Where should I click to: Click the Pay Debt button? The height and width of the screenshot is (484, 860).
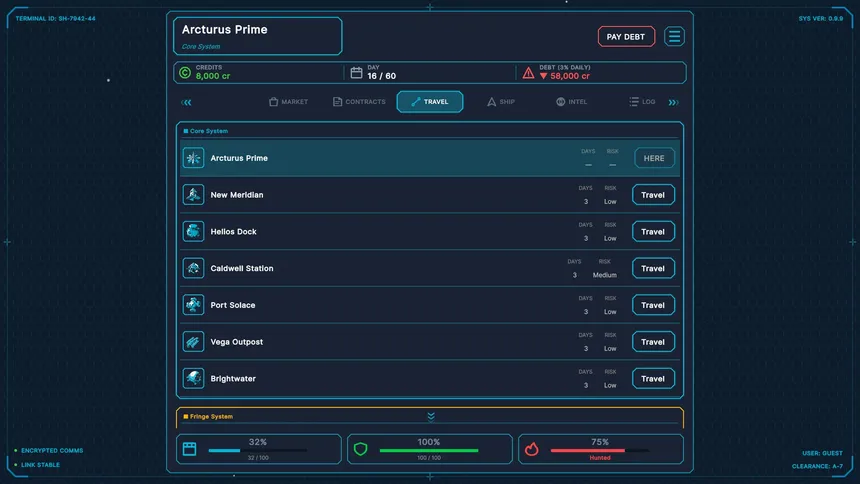coord(626,37)
